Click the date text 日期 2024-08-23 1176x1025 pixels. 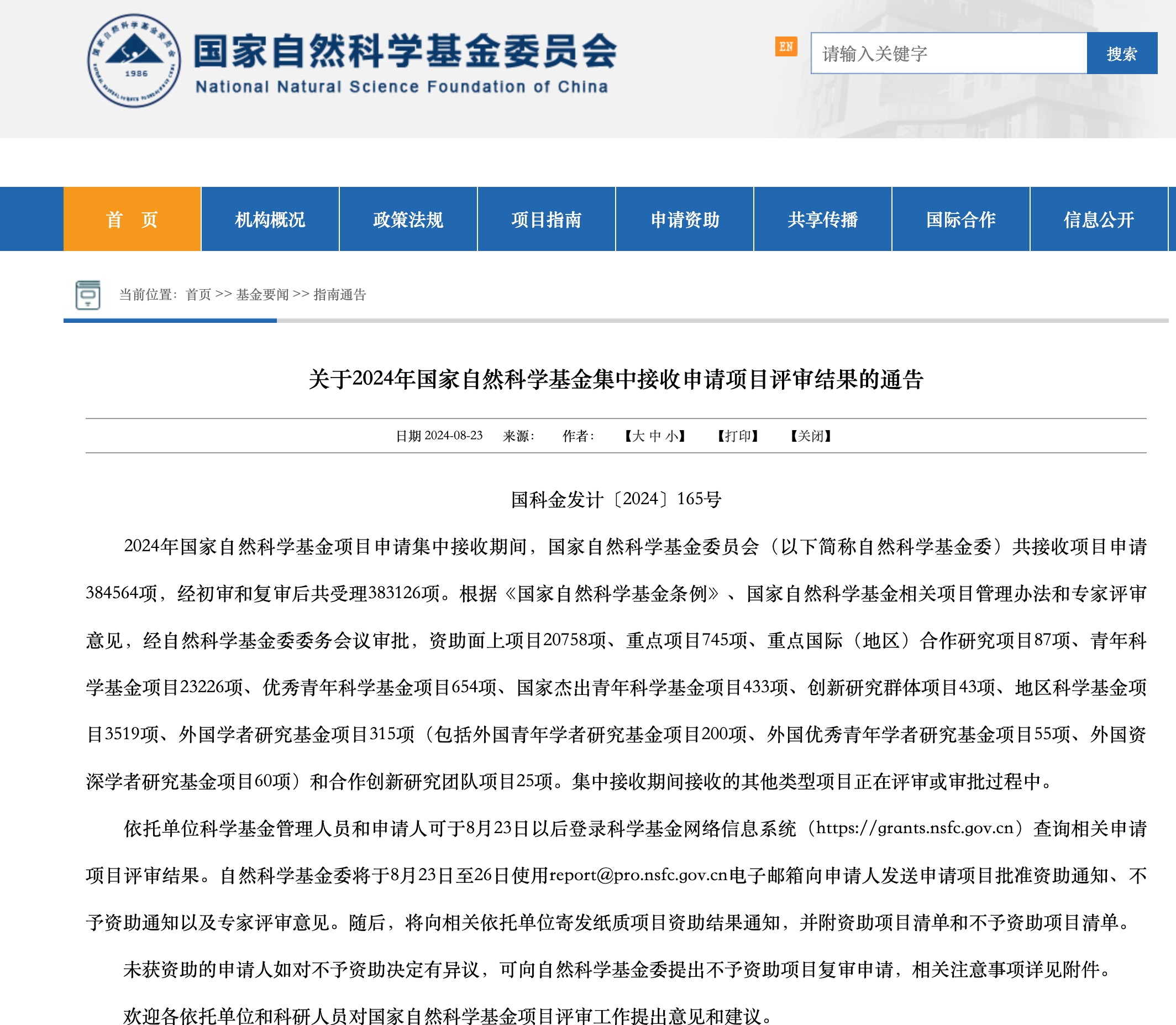[439, 436]
